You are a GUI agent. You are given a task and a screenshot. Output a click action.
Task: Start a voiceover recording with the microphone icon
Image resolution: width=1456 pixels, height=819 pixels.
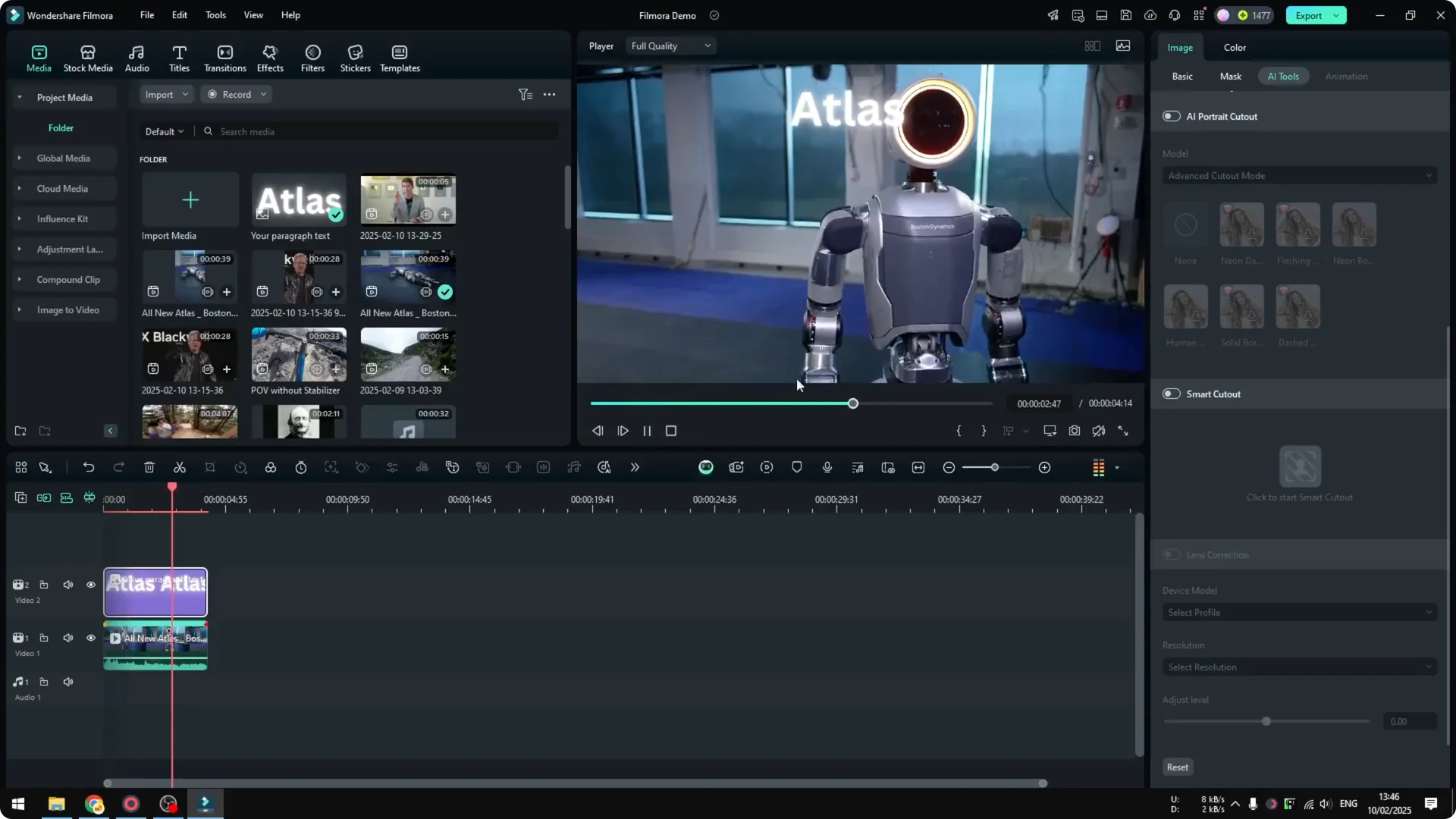coord(827,467)
